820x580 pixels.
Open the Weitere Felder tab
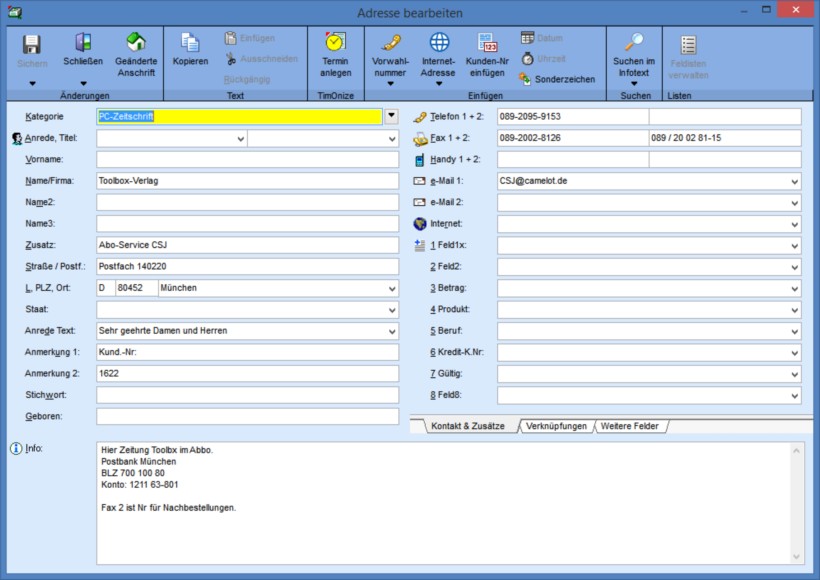630,426
